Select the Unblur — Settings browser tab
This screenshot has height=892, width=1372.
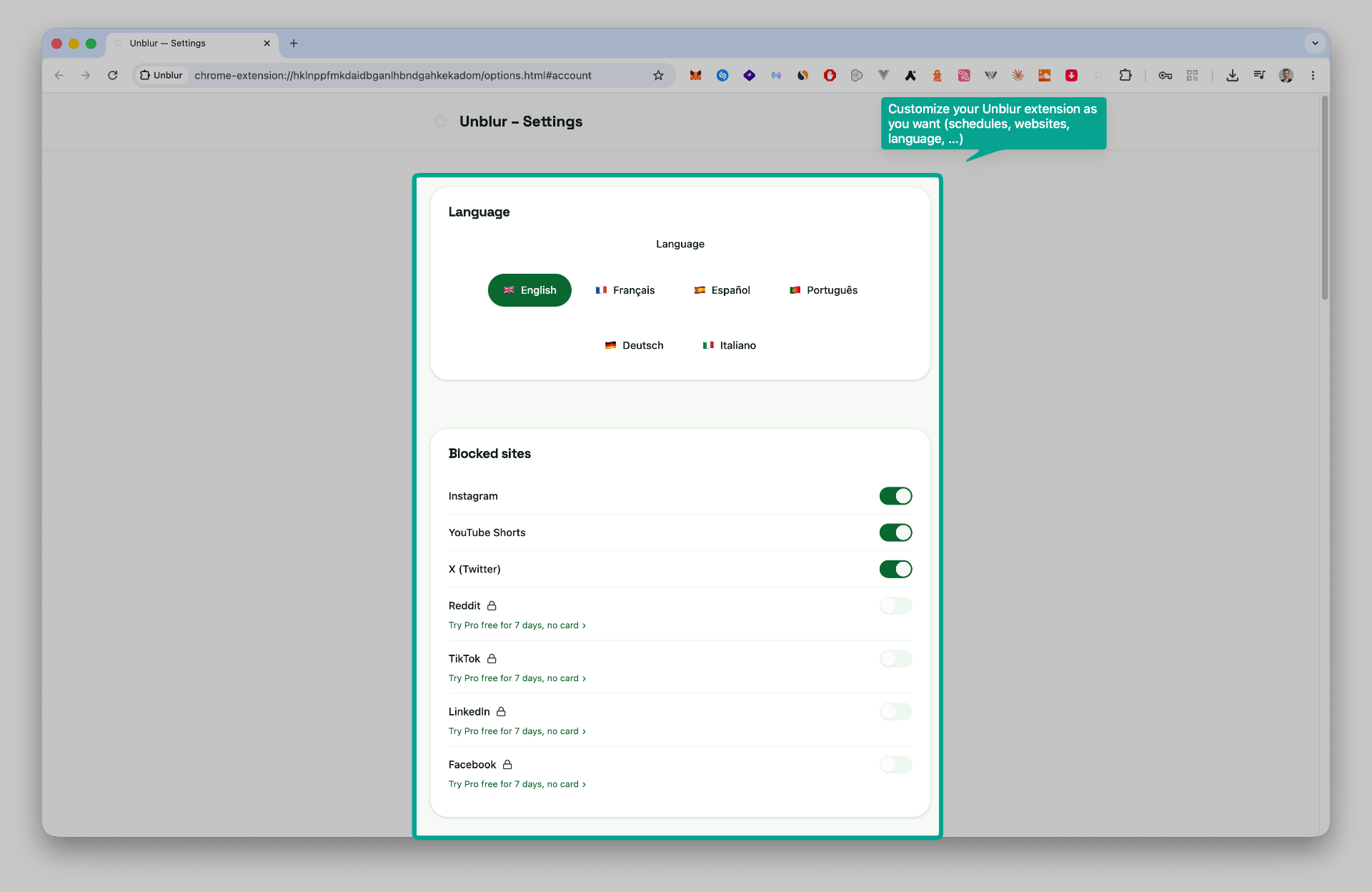(192, 44)
